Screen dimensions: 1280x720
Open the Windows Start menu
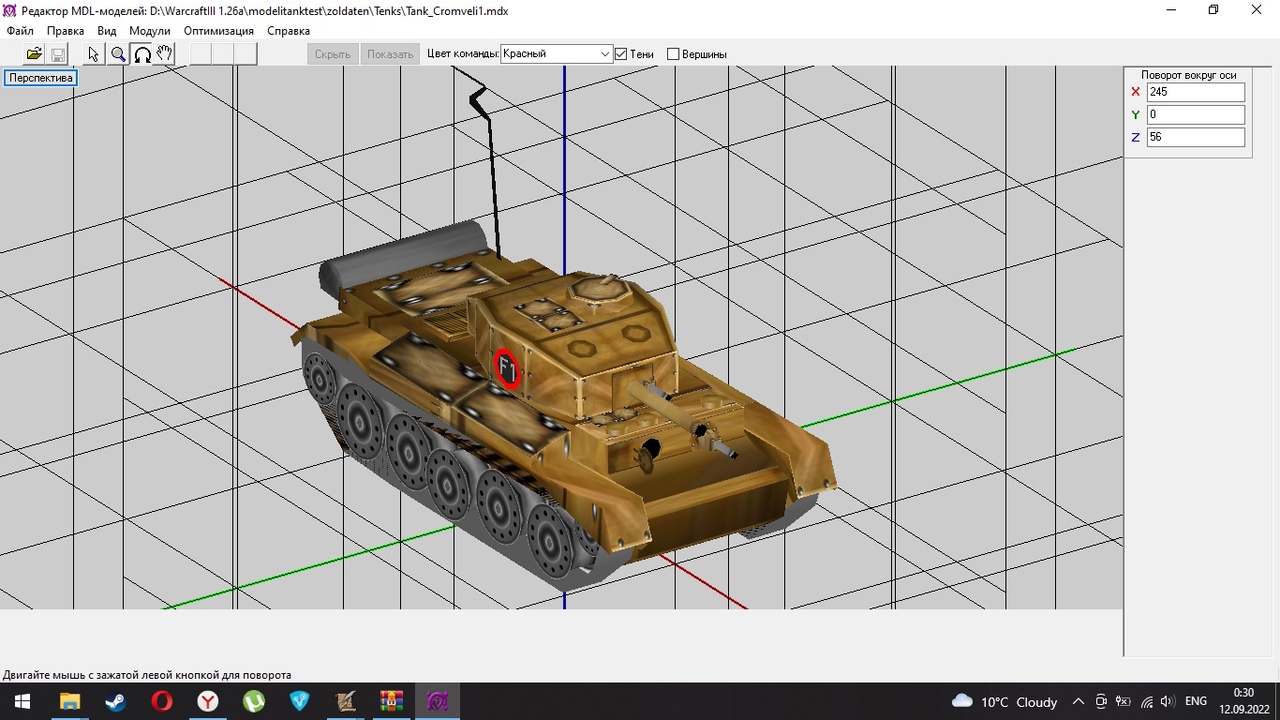pos(22,701)
